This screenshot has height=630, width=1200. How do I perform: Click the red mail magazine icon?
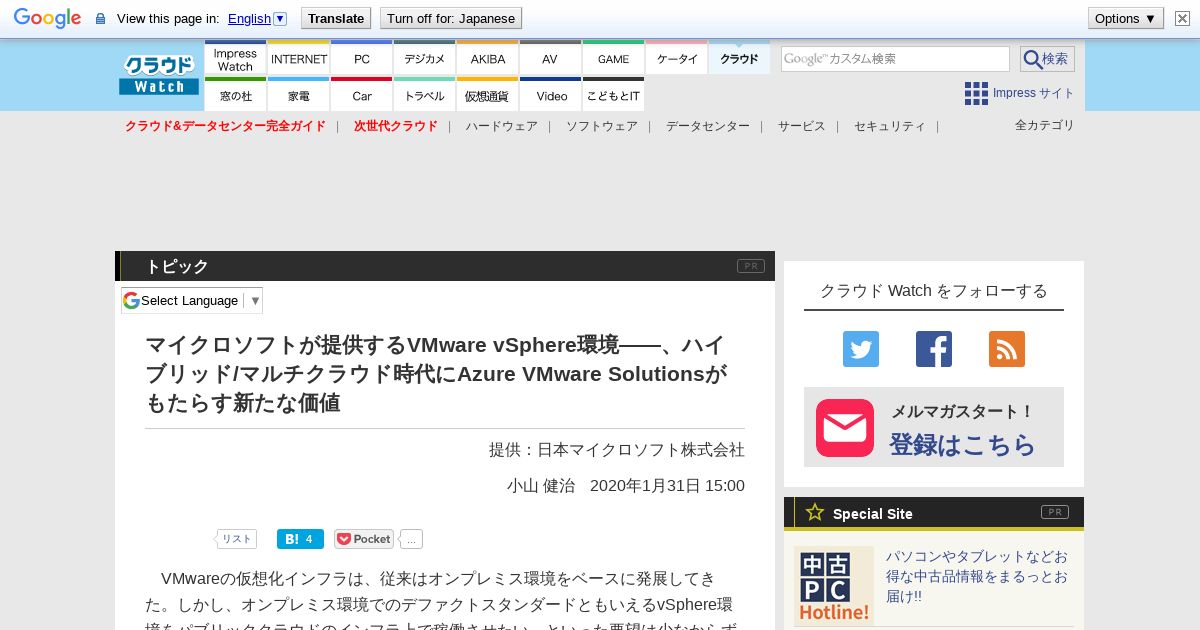pos(845,428)
